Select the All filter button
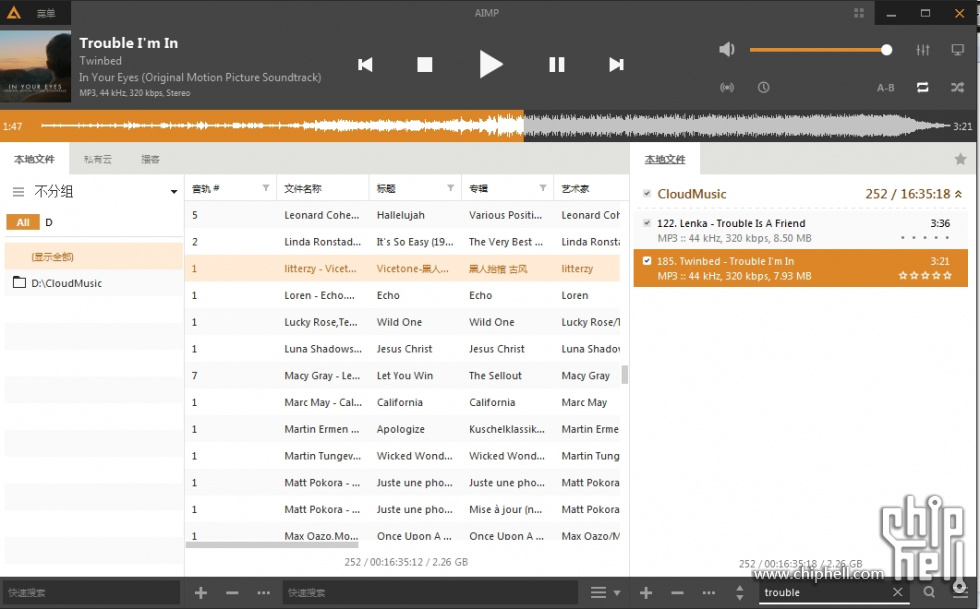Screen dimensions: 980x609 click(x=23, y=222)
